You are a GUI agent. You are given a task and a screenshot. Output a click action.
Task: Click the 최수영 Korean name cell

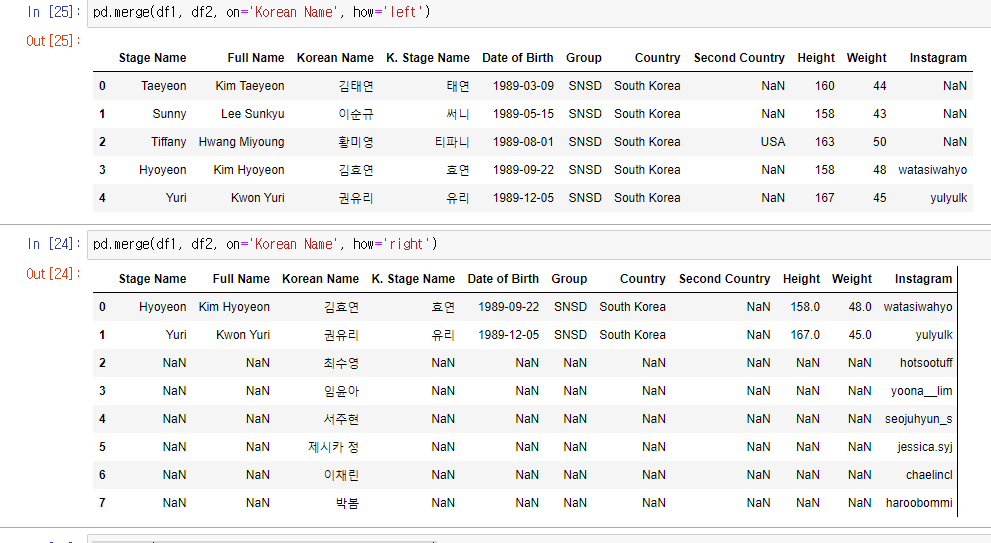[x=341, y=363]
